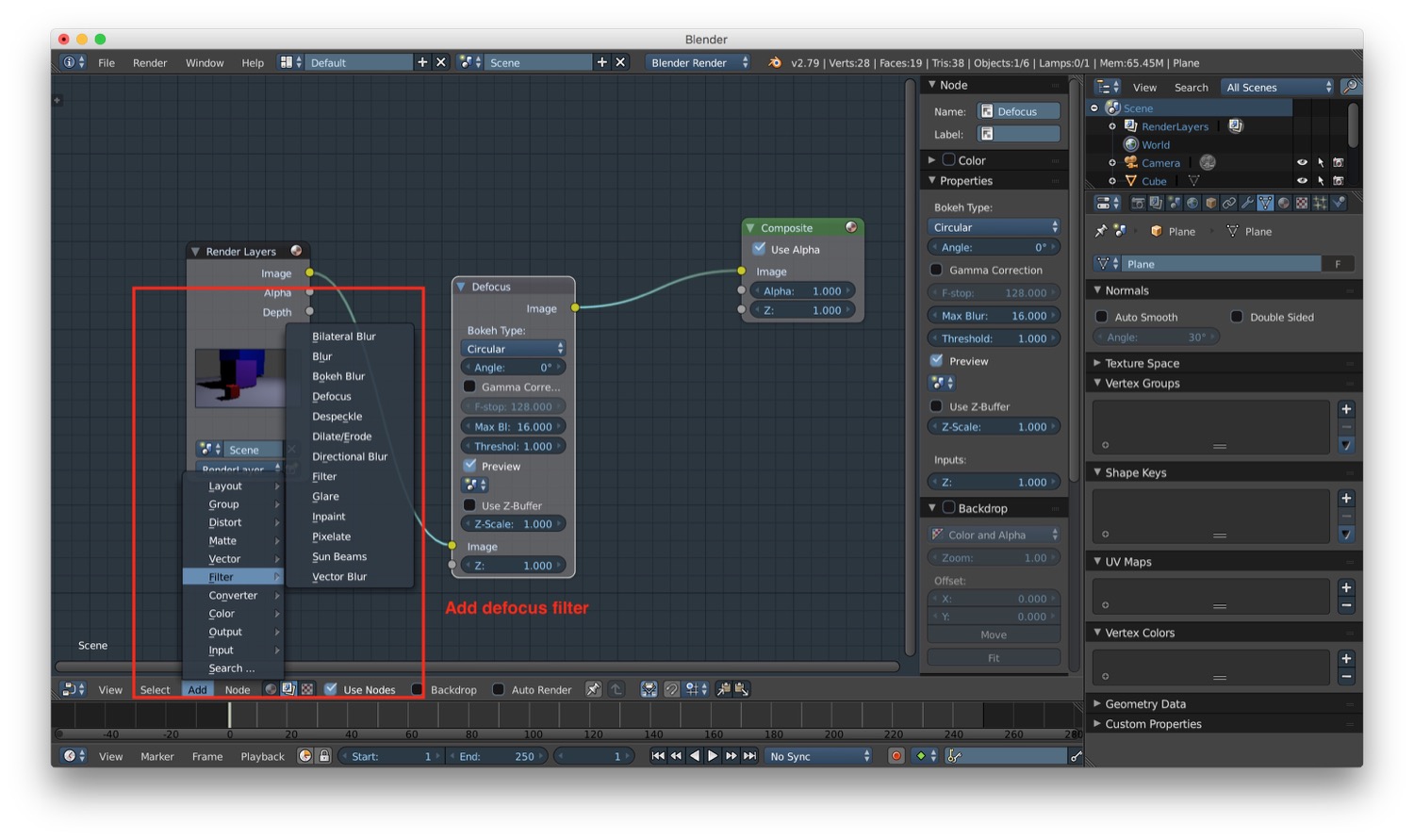Toggle Use Alpha on the Composite node

pyautogui.click(x=759, y=249)
